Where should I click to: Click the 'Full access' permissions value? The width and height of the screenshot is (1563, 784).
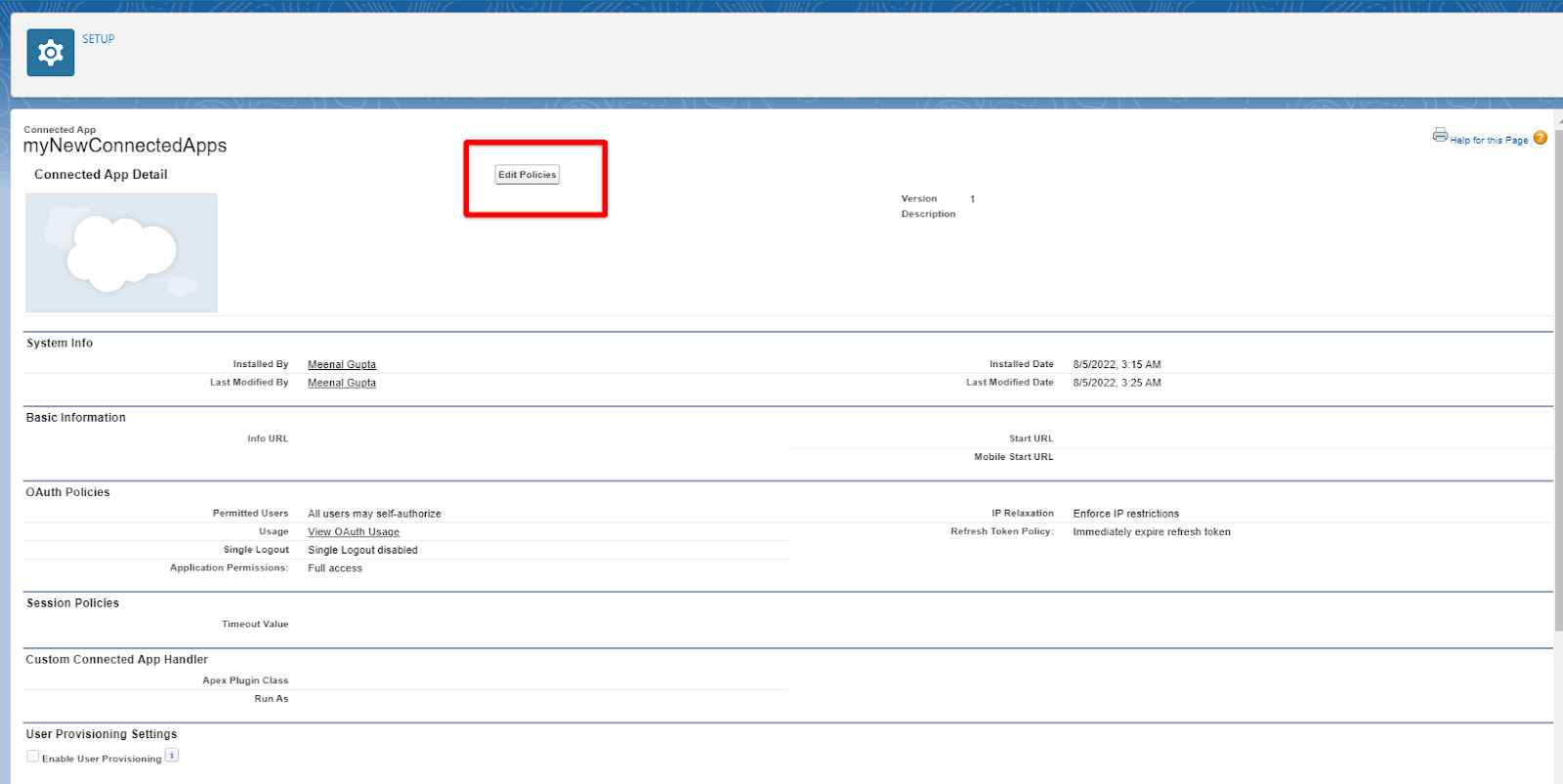335,568
